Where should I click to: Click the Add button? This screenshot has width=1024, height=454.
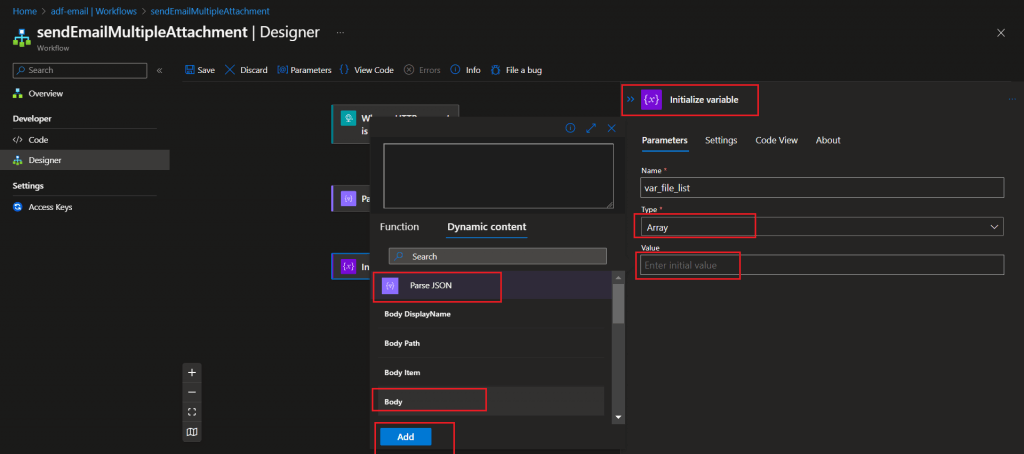click(406, 437)
